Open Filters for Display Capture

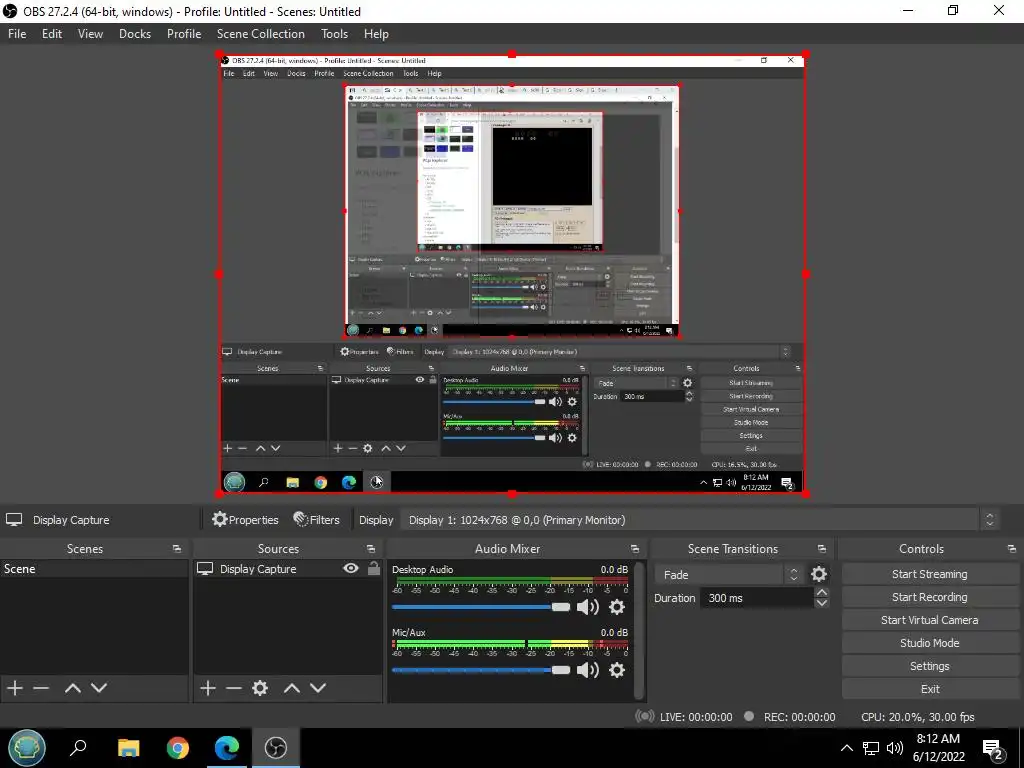coord(317,520)
